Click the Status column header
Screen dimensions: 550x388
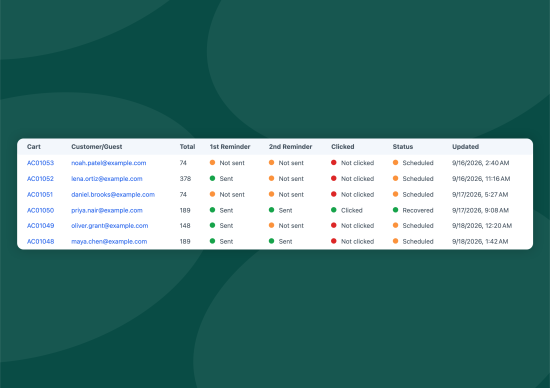(403, 147)
